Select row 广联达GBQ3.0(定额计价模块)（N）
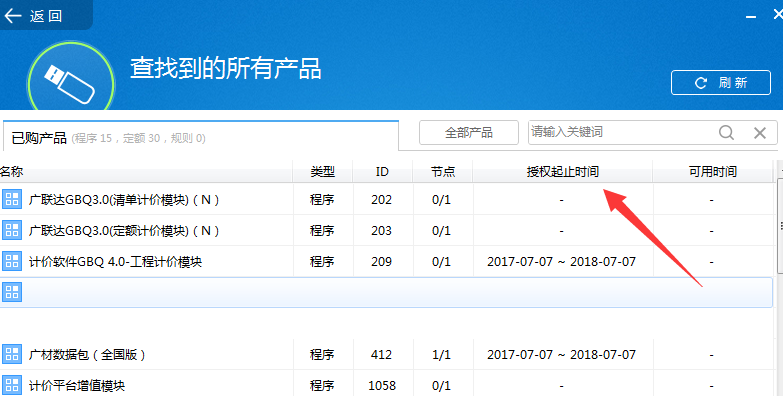 [386, 230]
